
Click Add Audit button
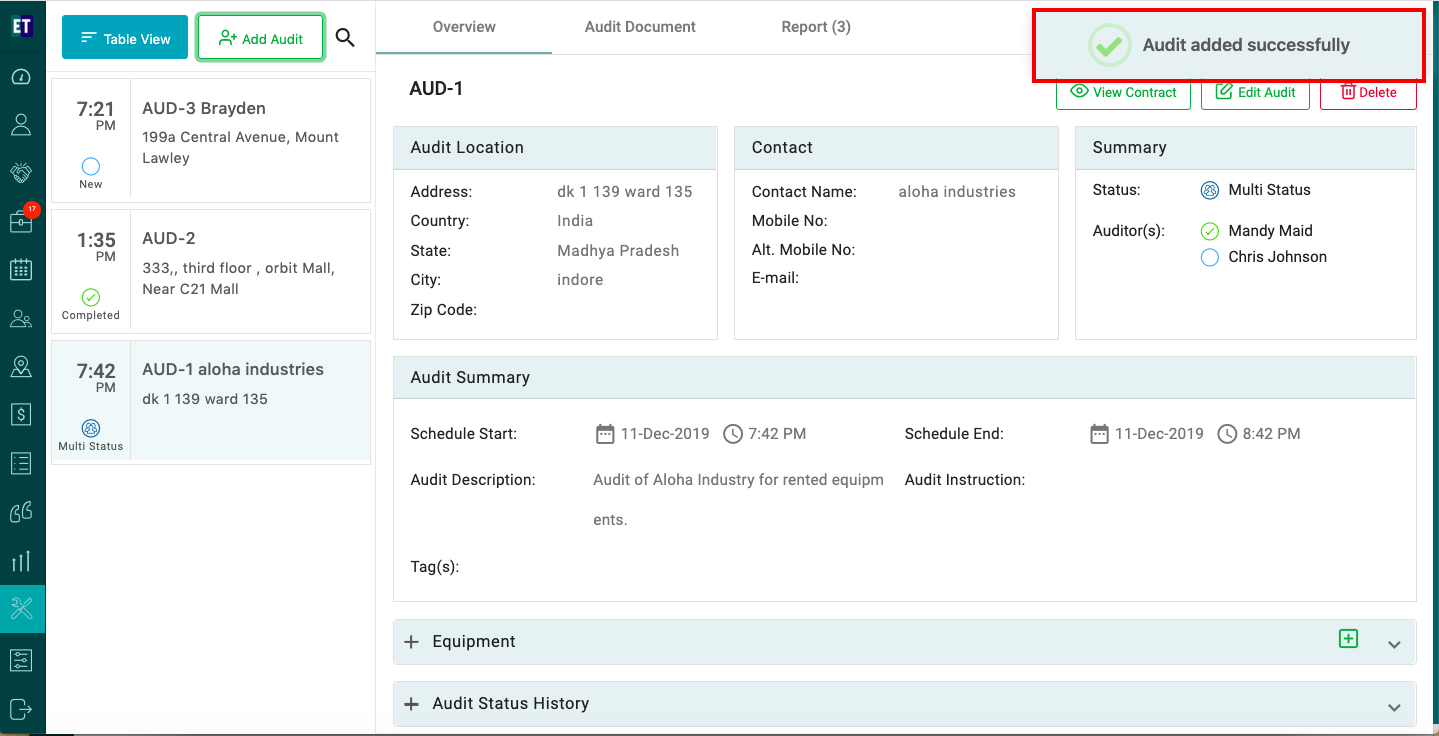click(260, 38)
